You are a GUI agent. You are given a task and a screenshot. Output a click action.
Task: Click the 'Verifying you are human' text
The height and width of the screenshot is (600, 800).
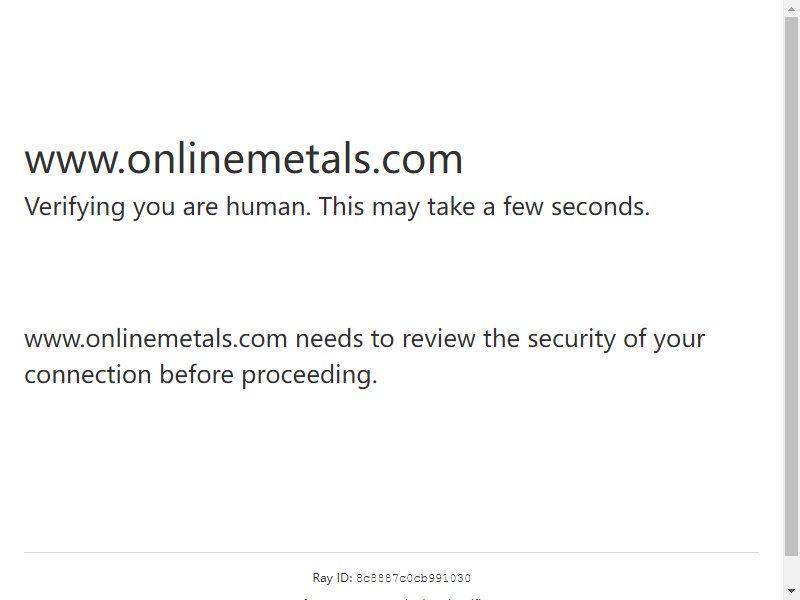167,207
